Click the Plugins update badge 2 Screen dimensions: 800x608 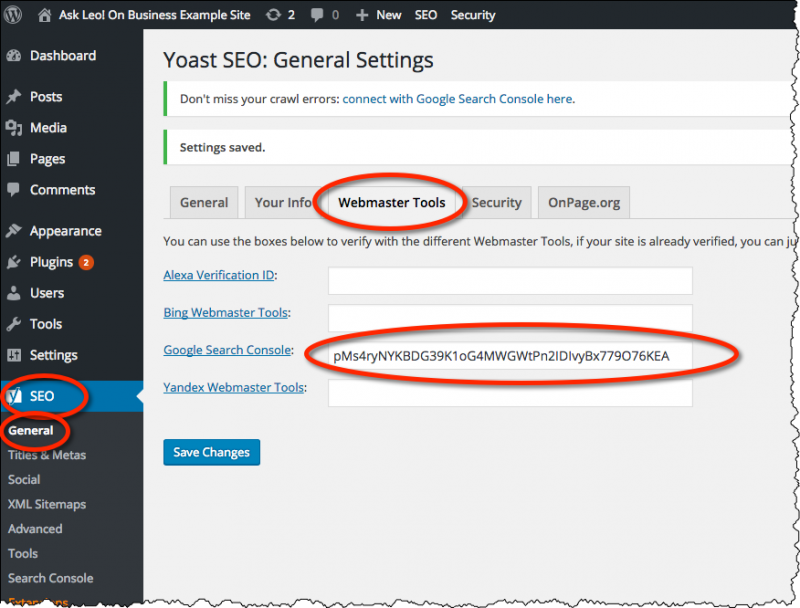tap(86, 263)
